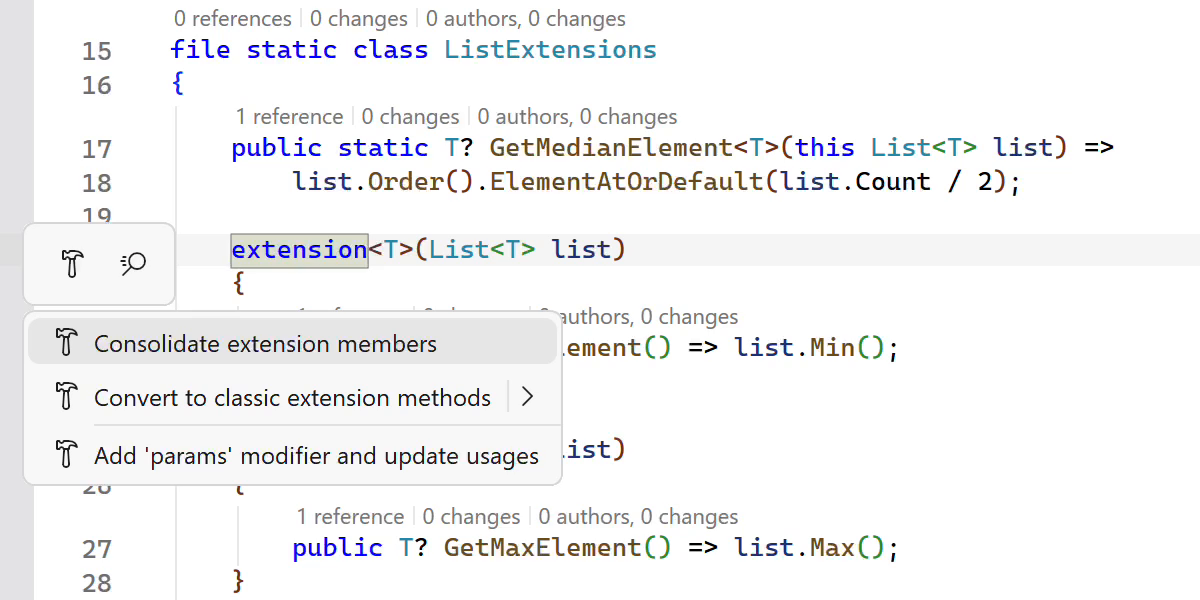This screenshot has height=600, width=1200.
Task: Open '0 references' CodeLens above ListExtensions class
Action: 232,19
